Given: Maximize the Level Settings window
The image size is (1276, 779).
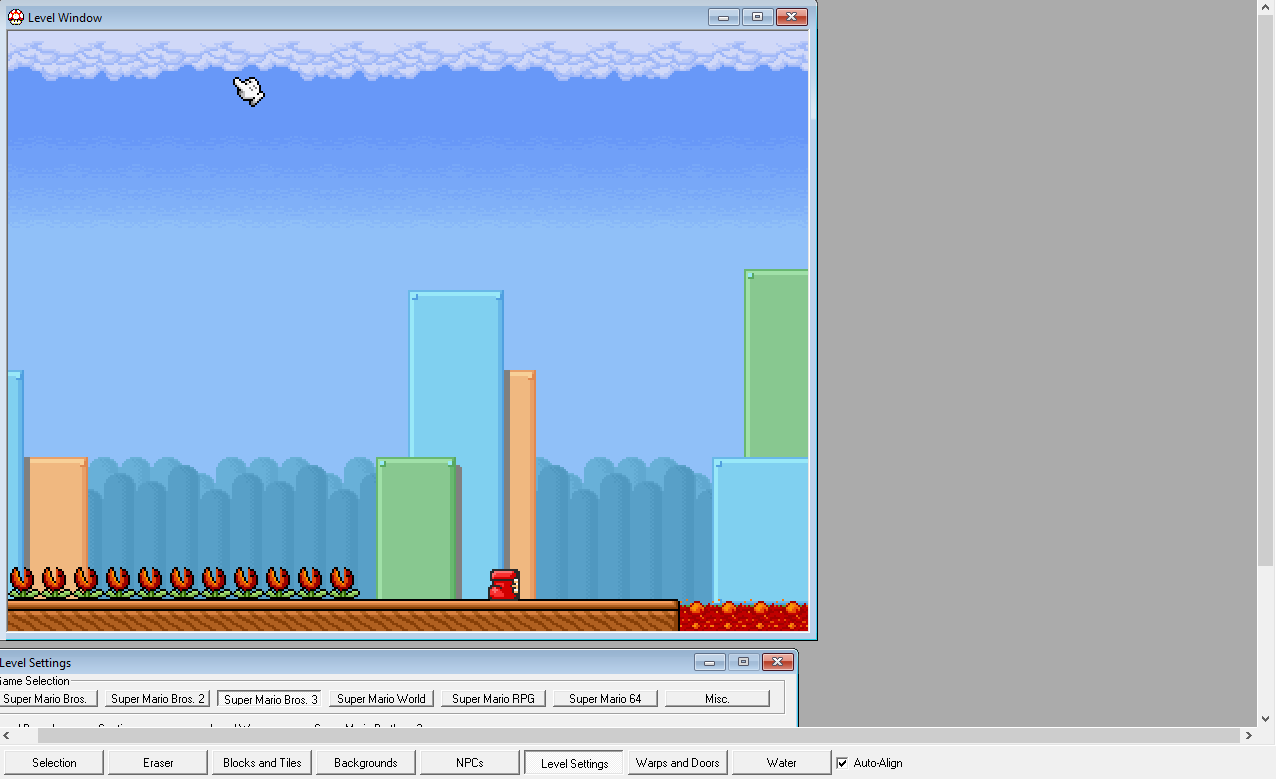Looking at the screenshot, I should point(743,662).
